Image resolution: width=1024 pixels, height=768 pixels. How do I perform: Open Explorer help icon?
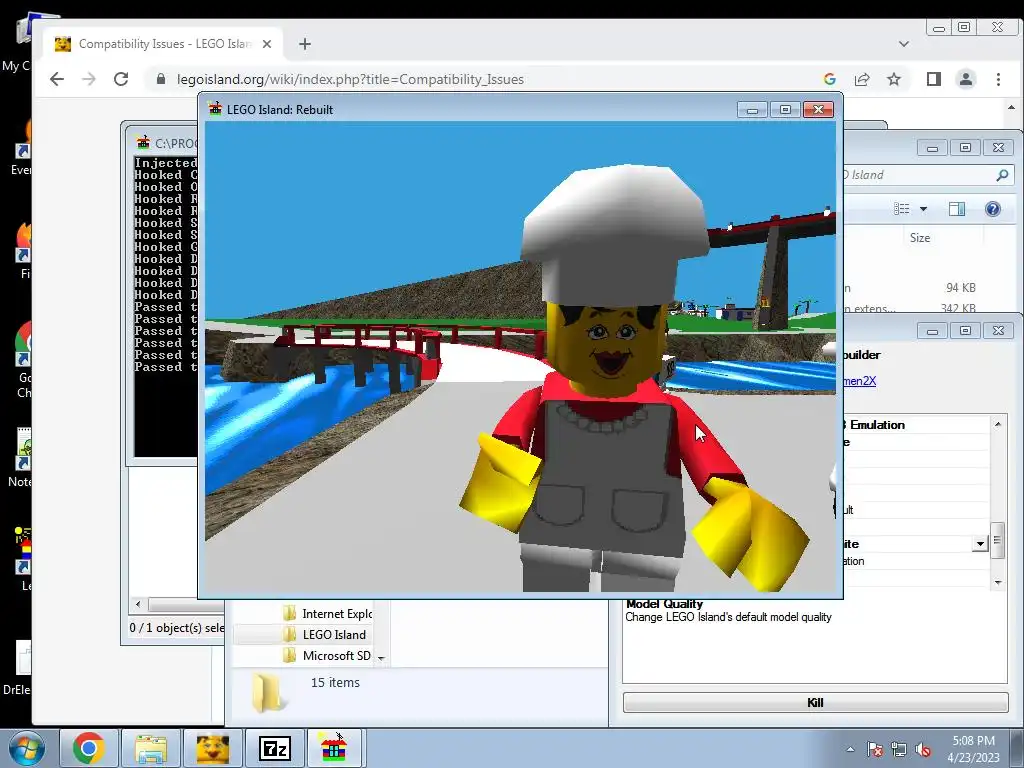pos(992,209)
